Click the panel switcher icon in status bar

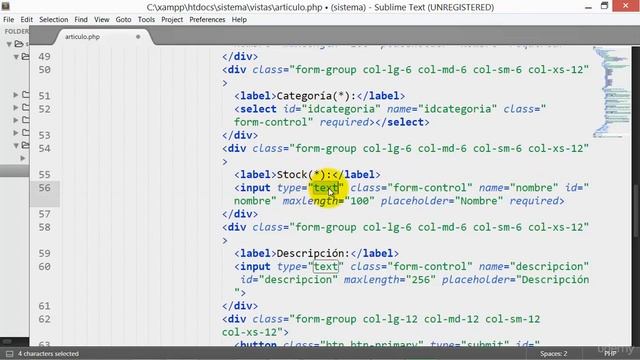coord(9,354)
